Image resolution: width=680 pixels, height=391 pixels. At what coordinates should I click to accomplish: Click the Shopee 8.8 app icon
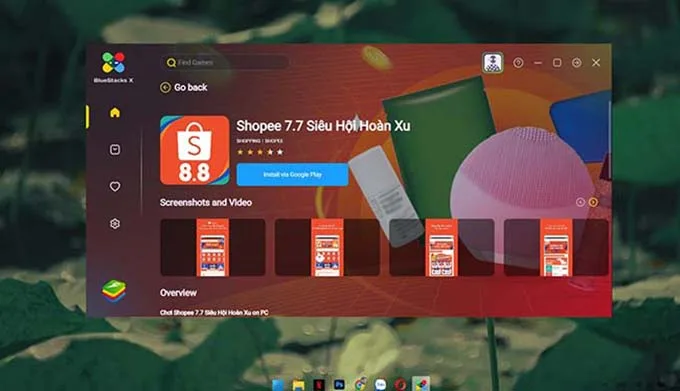195,150
